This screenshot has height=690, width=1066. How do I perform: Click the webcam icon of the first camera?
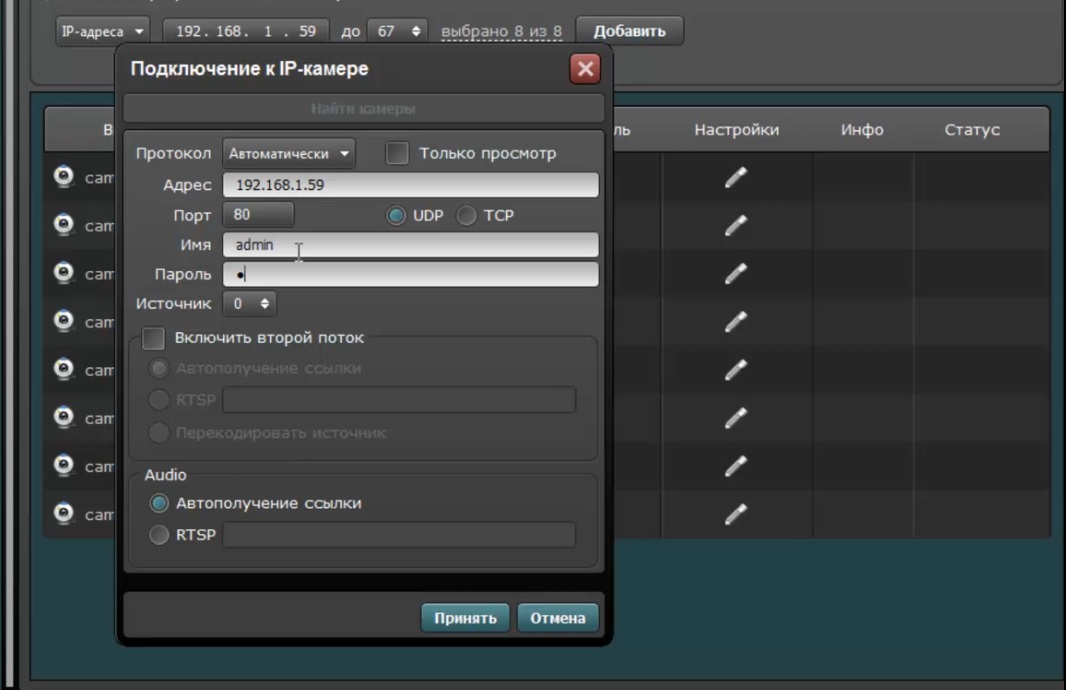point(64,177)
